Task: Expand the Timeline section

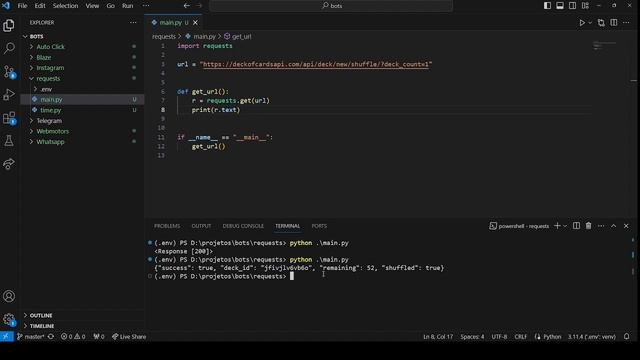Action: [42, 326]
